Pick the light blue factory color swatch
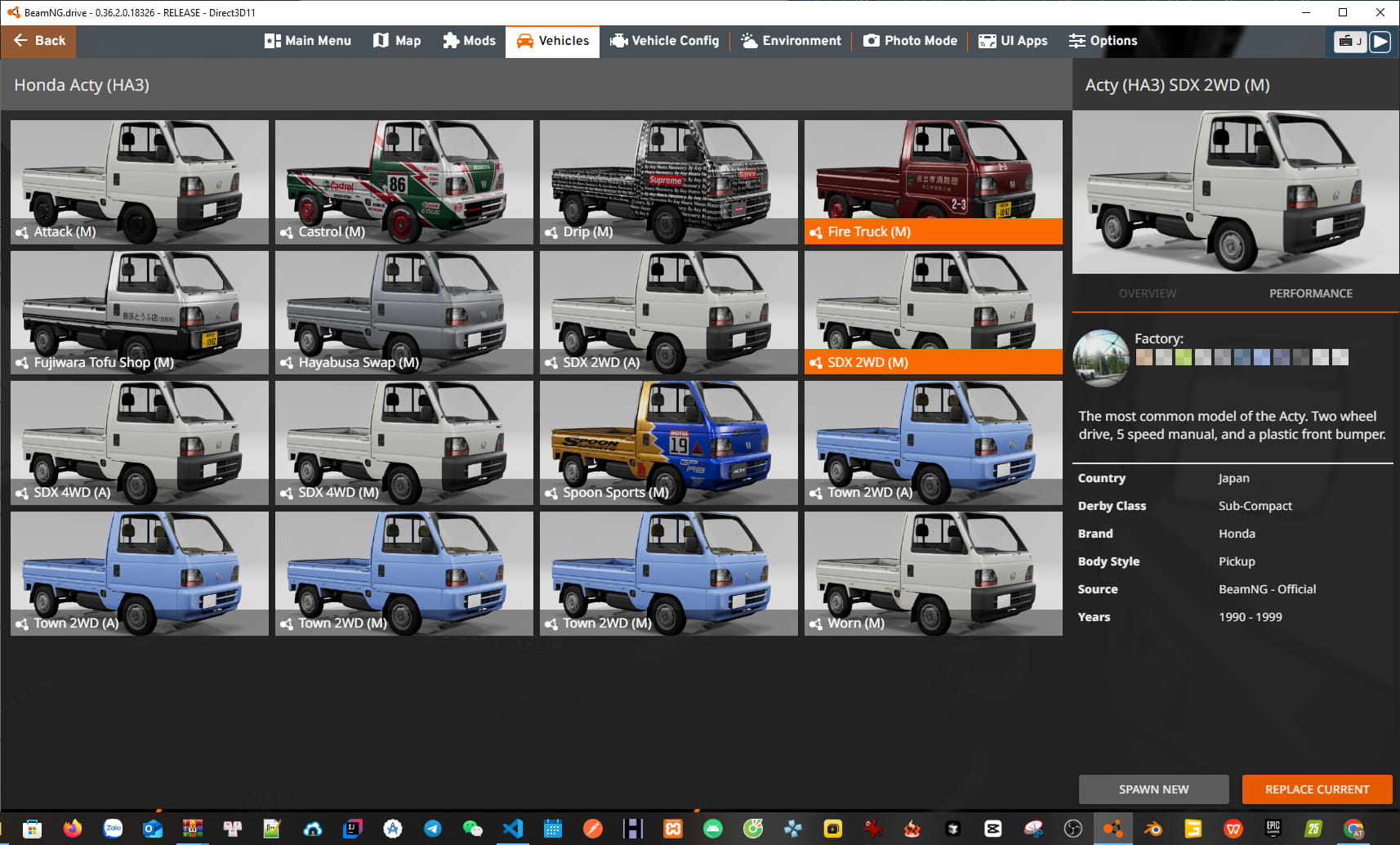Image resolution: width=1400 pixels, height=845 pixels. 1262,357
